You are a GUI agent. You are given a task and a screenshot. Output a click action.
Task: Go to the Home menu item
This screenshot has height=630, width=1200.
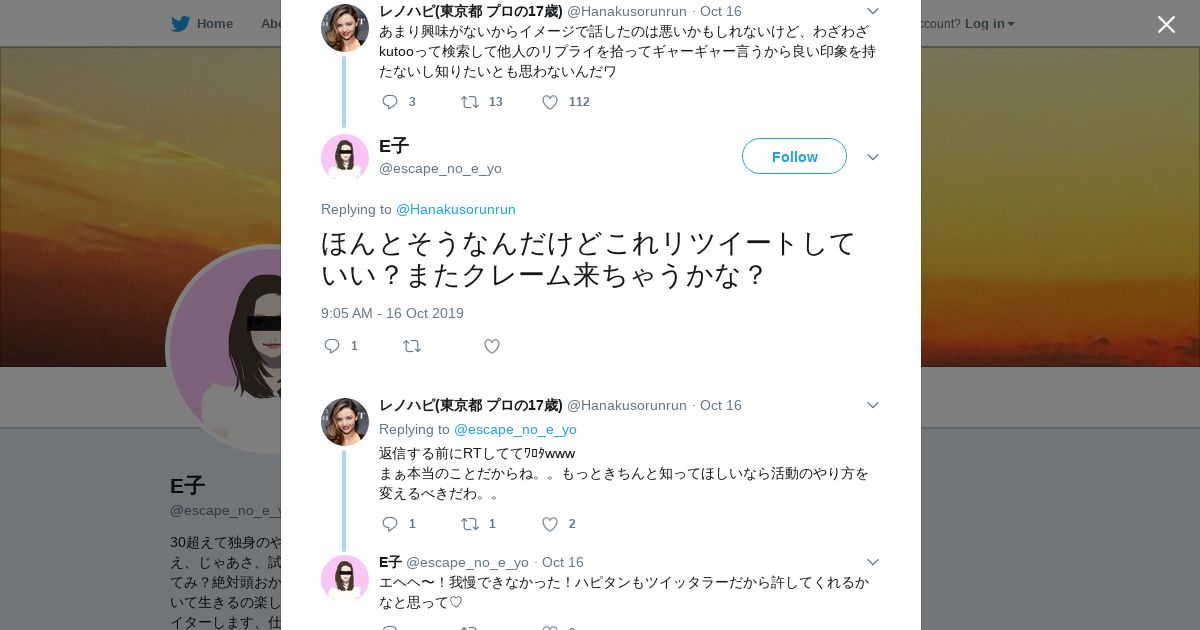pyautogui.click(x=214, y=24)
